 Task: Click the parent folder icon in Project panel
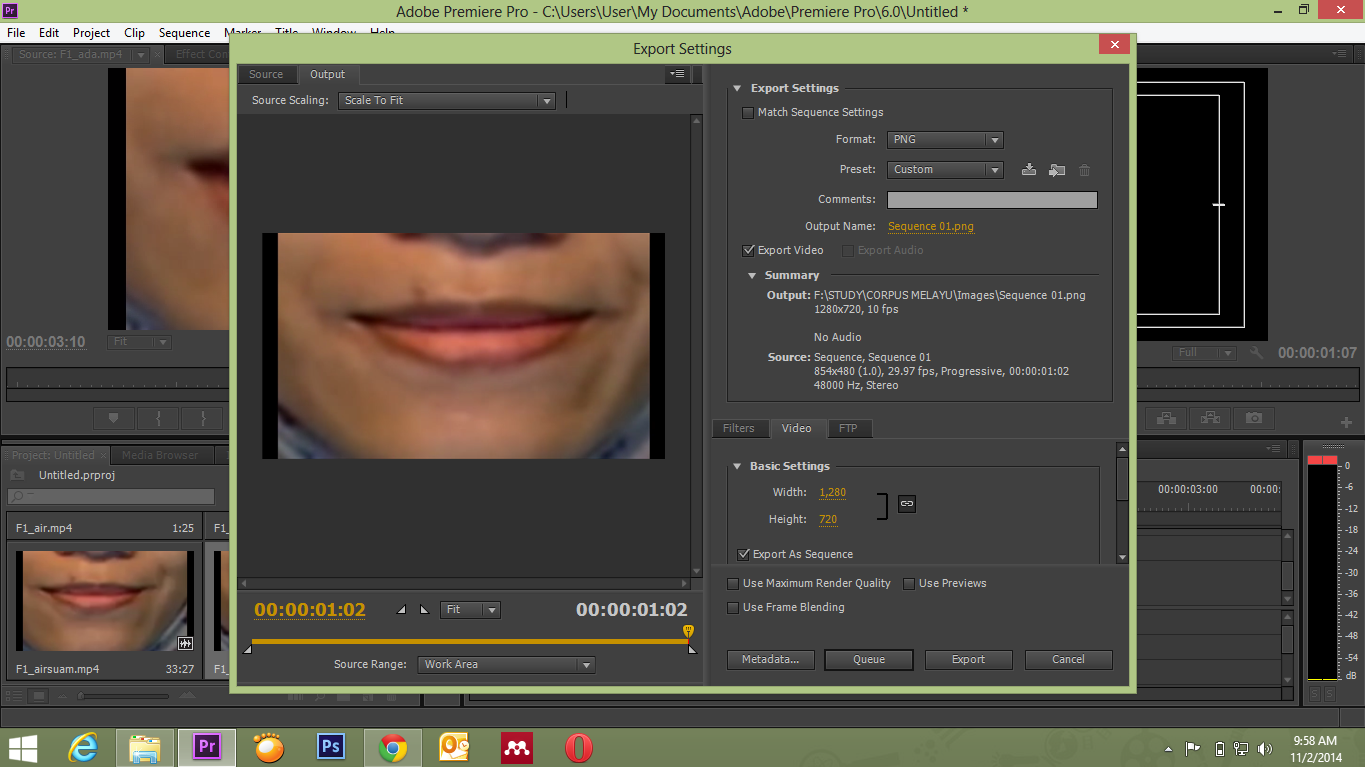click(x=17, y=475)
